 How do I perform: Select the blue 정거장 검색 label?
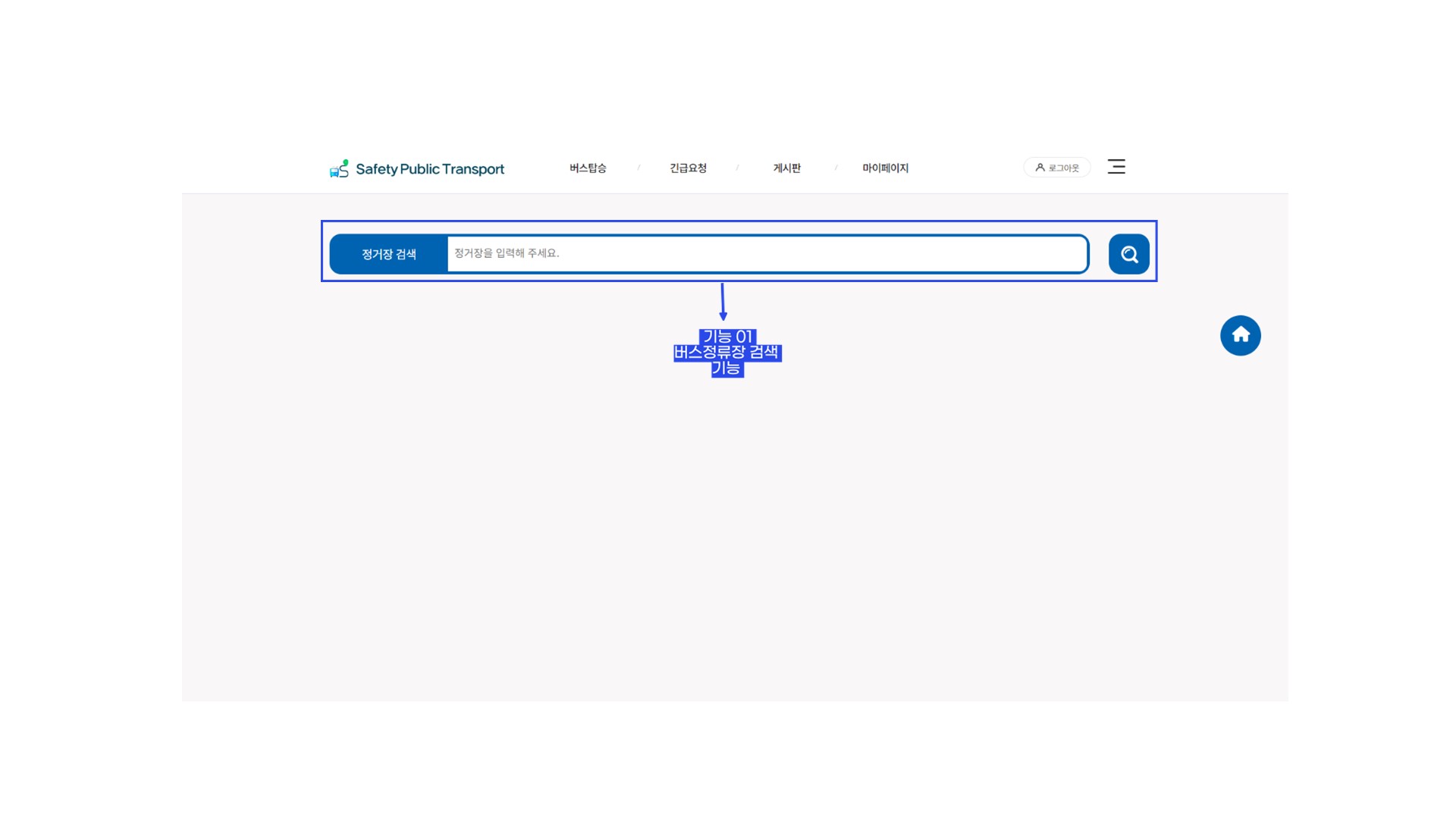pos(388,254)
